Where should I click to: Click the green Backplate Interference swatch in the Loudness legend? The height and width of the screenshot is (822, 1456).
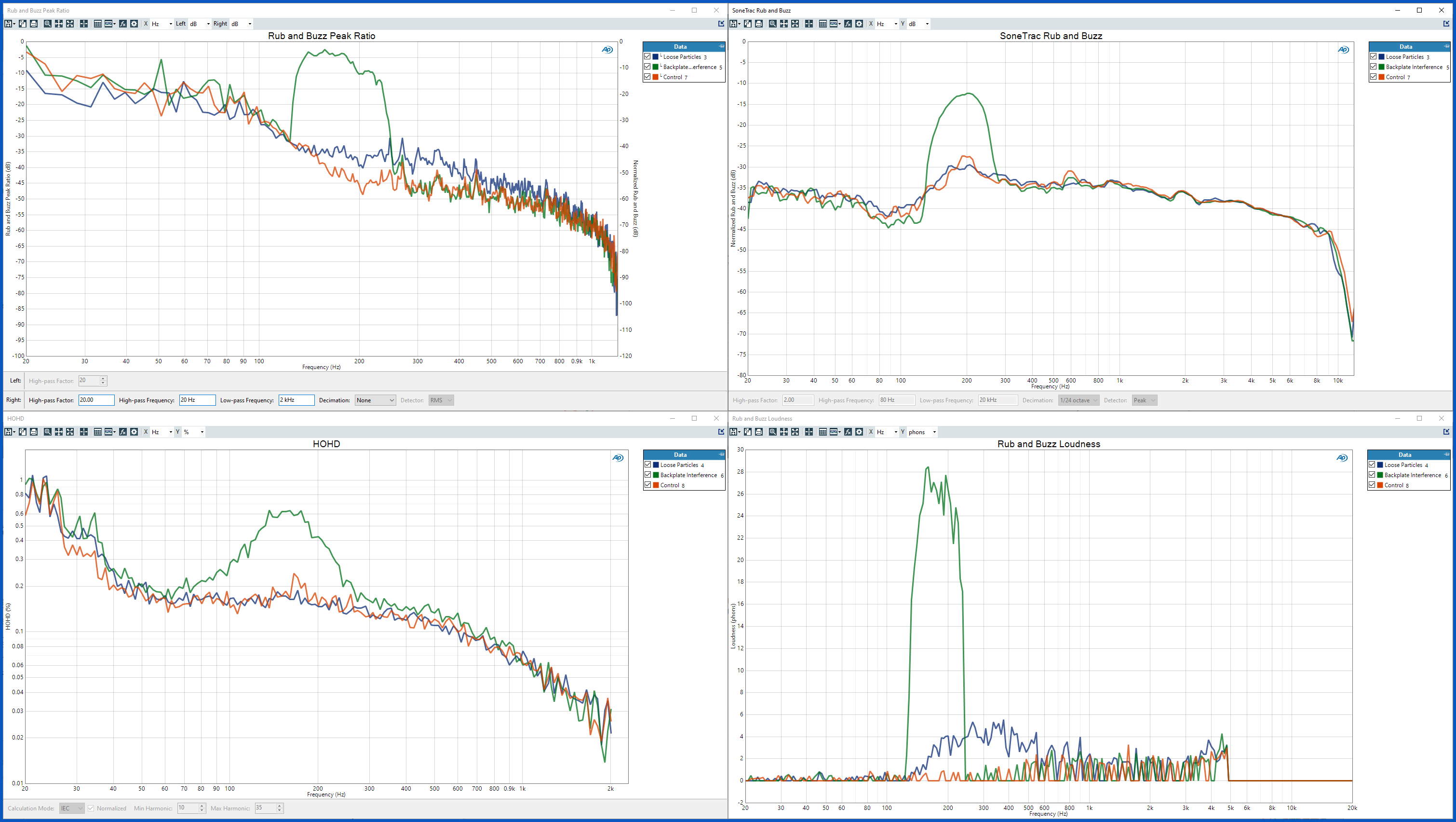point(1380,475)
